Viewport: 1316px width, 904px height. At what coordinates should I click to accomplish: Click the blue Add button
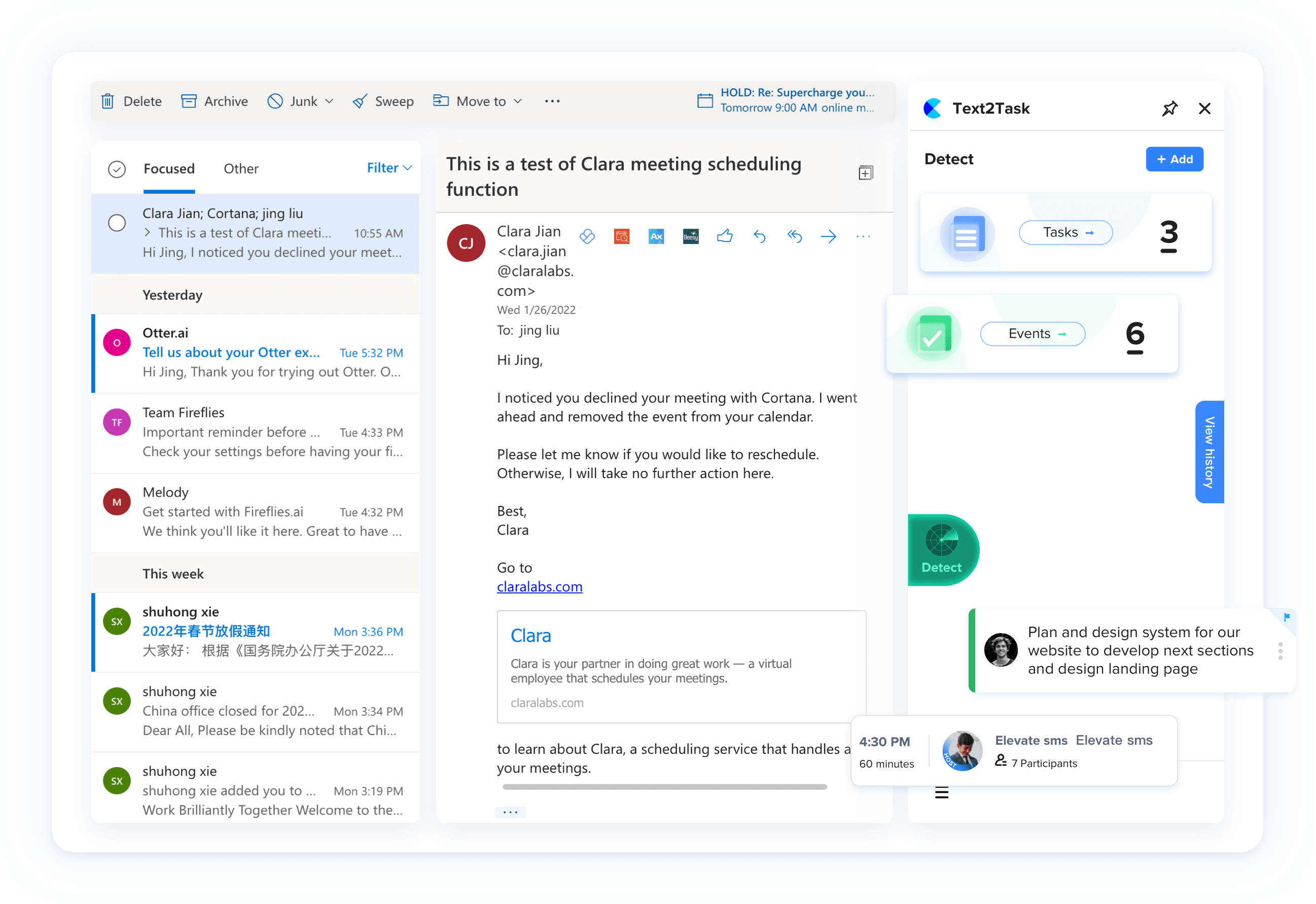[x=1175, y=159]
